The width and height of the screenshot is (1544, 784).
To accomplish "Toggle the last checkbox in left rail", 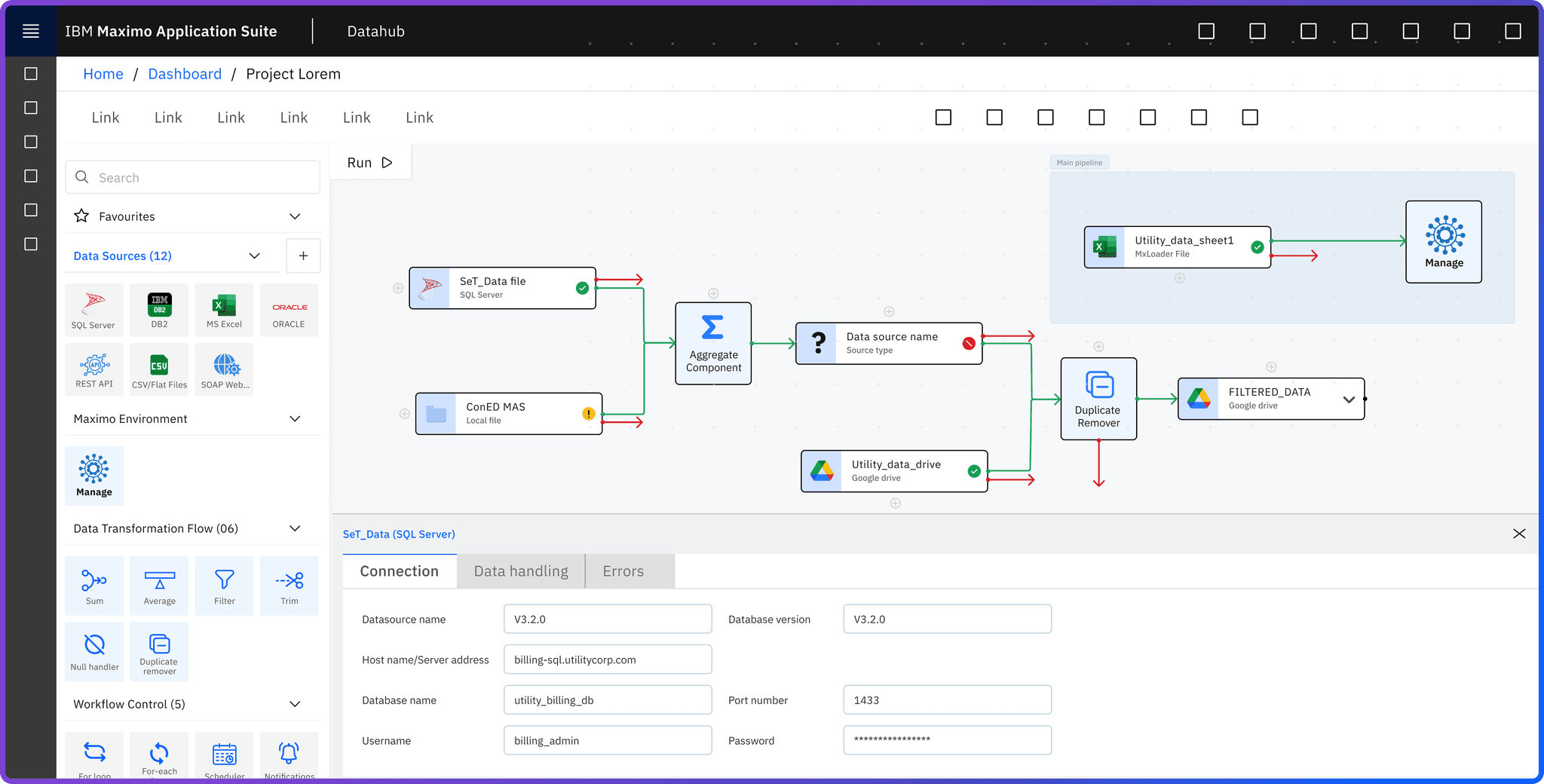I will (31, 244).
